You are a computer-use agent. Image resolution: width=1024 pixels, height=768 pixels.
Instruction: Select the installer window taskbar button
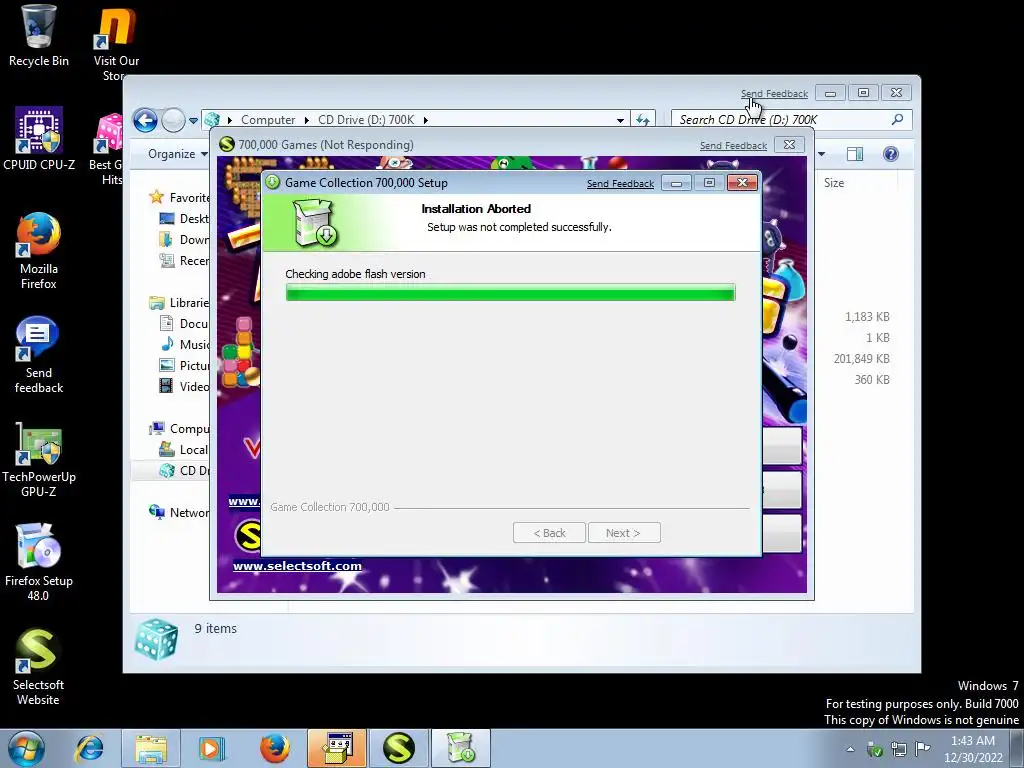pos(337,748)
